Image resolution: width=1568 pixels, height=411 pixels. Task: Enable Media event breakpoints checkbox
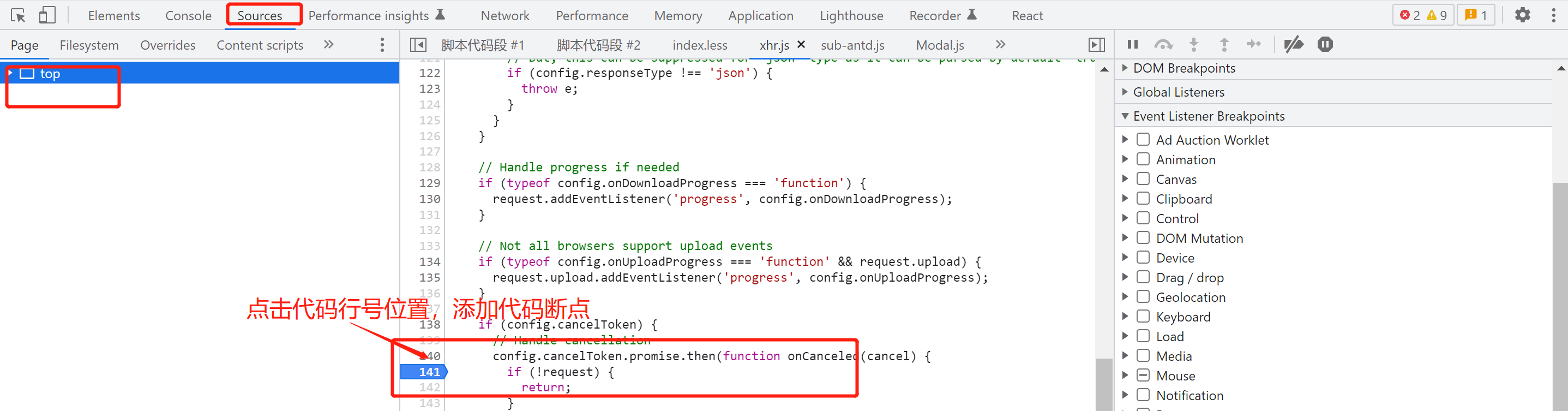coord(1143,355)
